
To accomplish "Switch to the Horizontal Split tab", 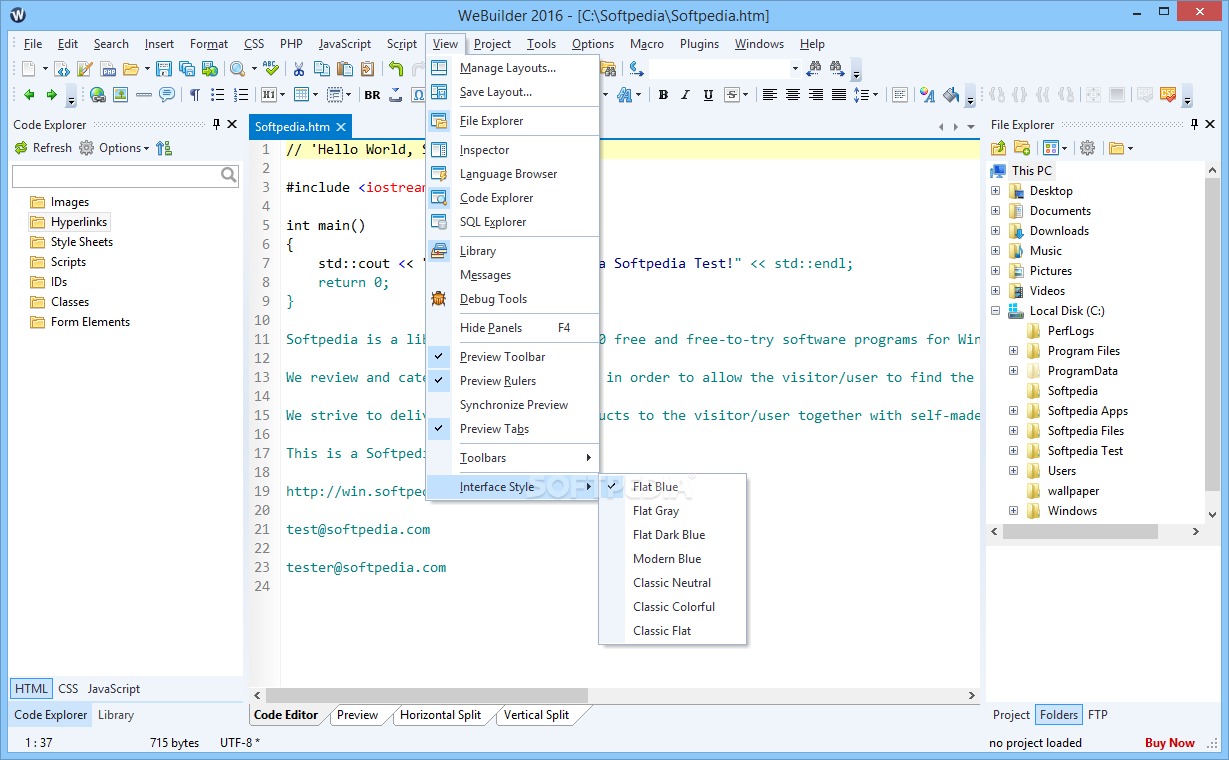I will 440,715.
